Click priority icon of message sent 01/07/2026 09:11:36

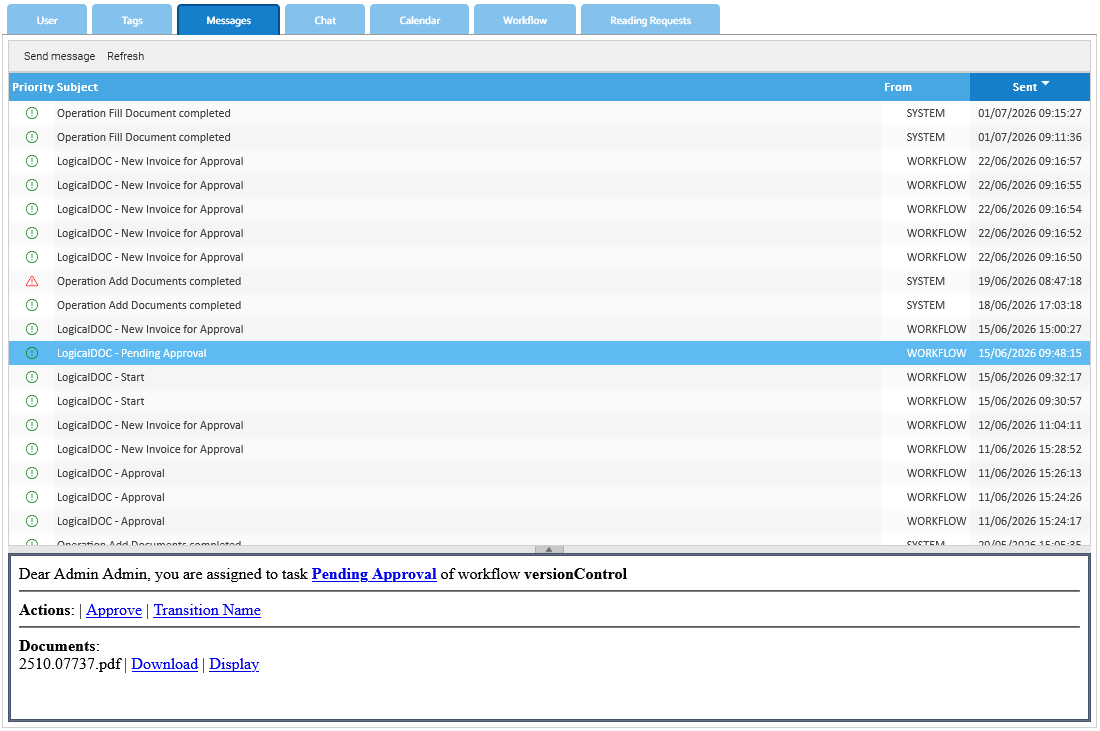[x=32, y=137]
